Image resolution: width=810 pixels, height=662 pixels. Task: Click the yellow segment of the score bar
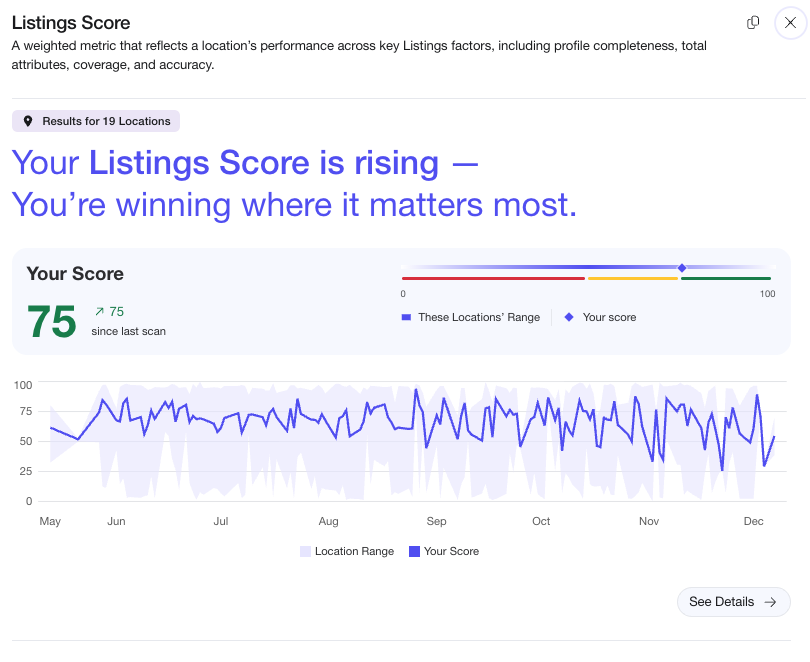(x=633, y=278)
